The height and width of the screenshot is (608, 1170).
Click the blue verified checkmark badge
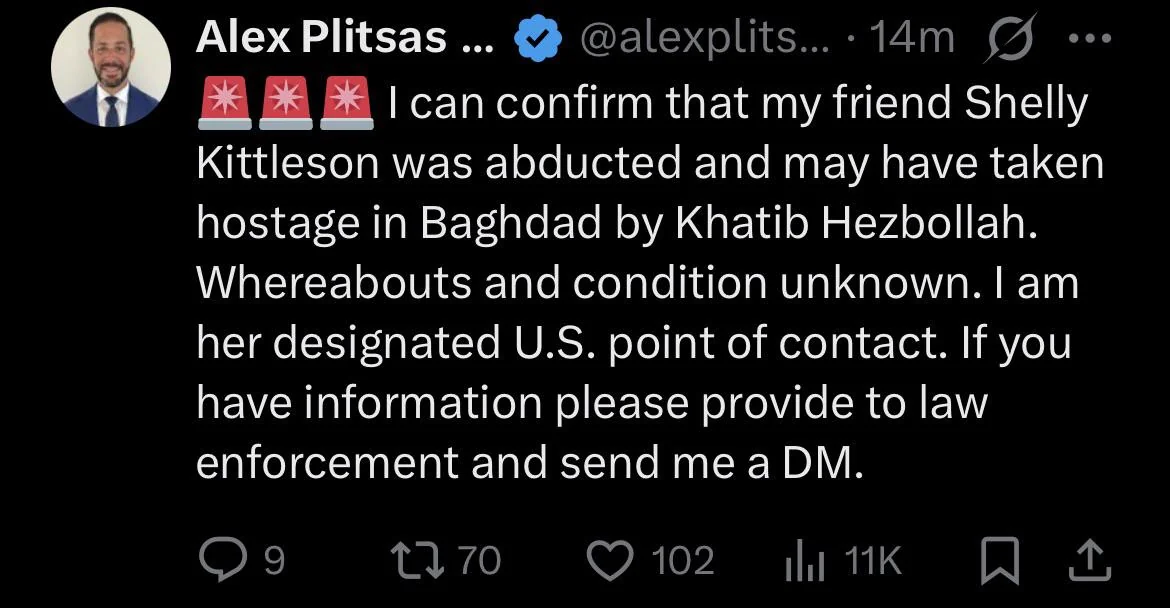coord(533,40)
